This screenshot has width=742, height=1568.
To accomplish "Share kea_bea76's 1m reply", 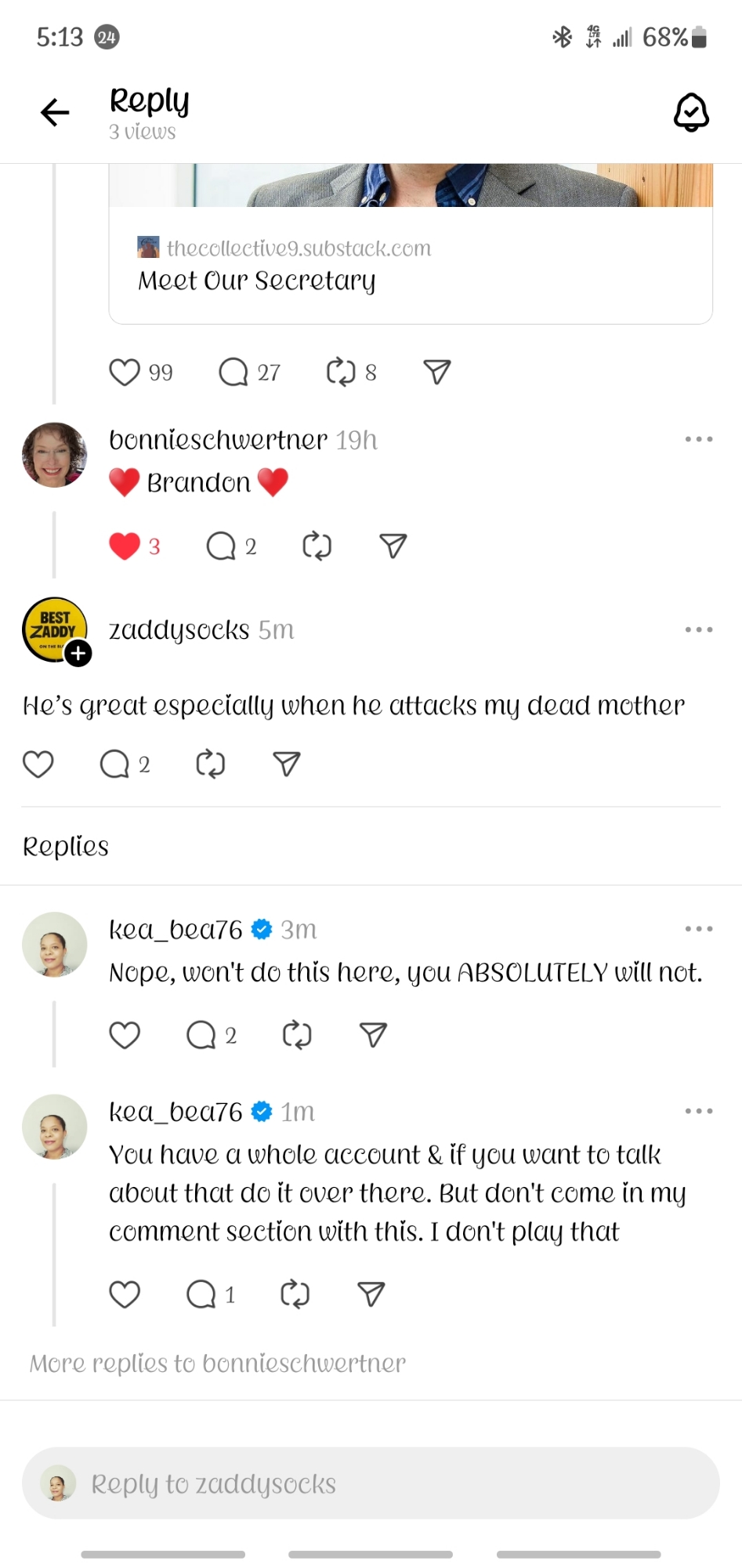I will click(x=371, y=1294).
